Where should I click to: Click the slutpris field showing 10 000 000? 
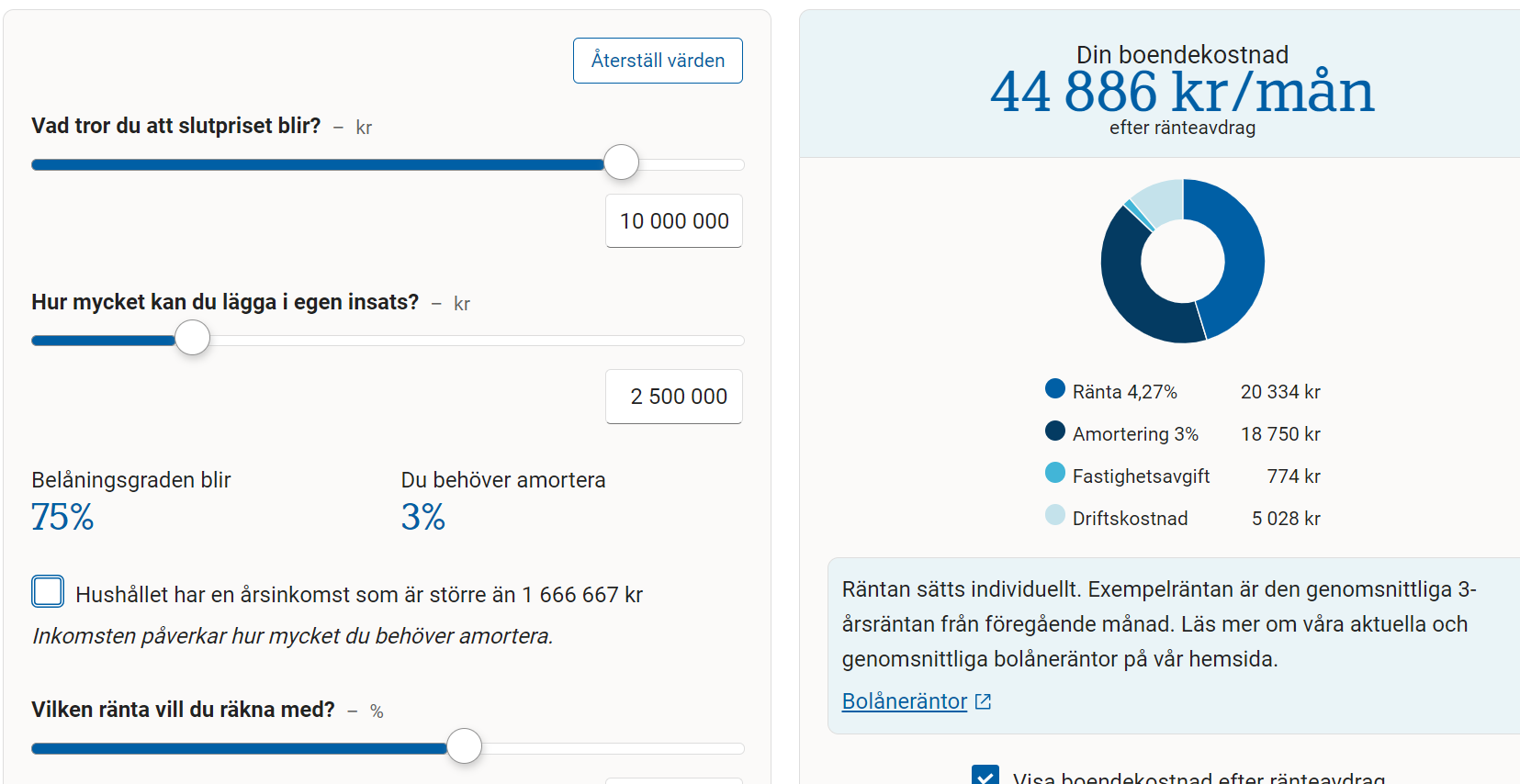[674, 221]
